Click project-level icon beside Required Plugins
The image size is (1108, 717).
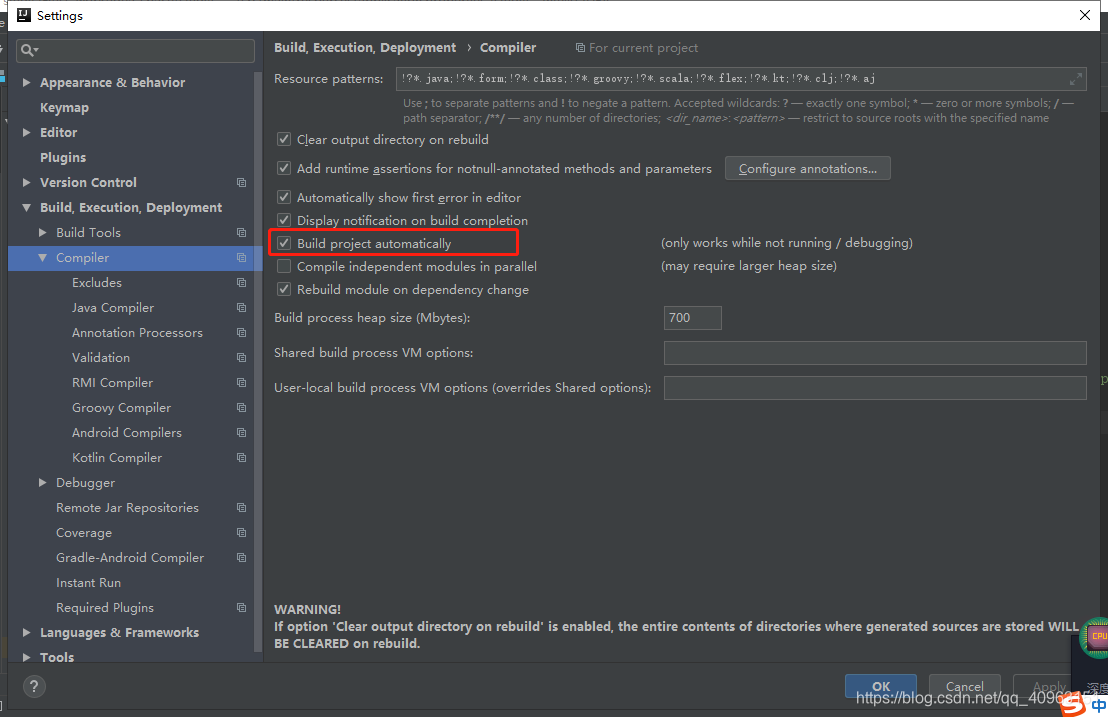tap(242, 608)
